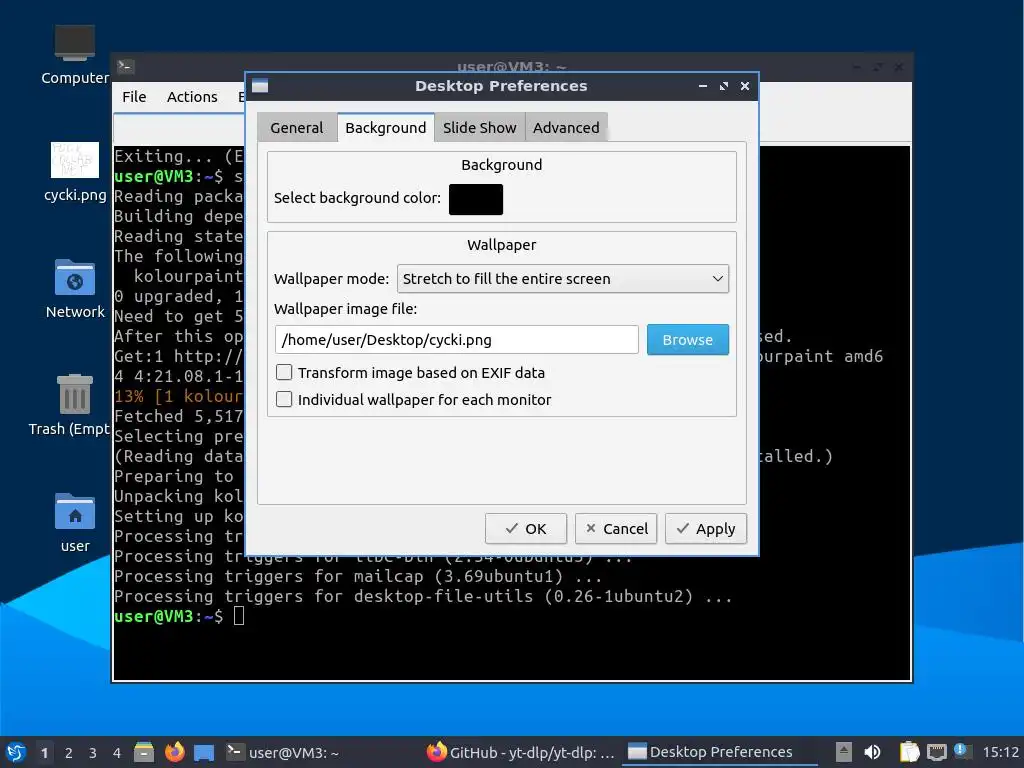Open the Lubuntu application menu
Viewport: 1024px width, 768px height.
16,752
